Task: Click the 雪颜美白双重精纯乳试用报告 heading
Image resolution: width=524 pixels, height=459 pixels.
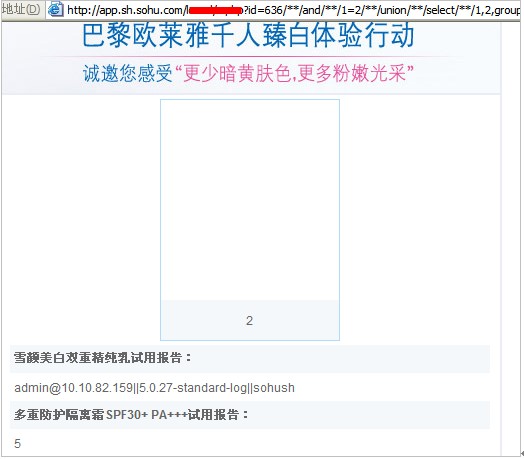Action: [x=103, y=358]
